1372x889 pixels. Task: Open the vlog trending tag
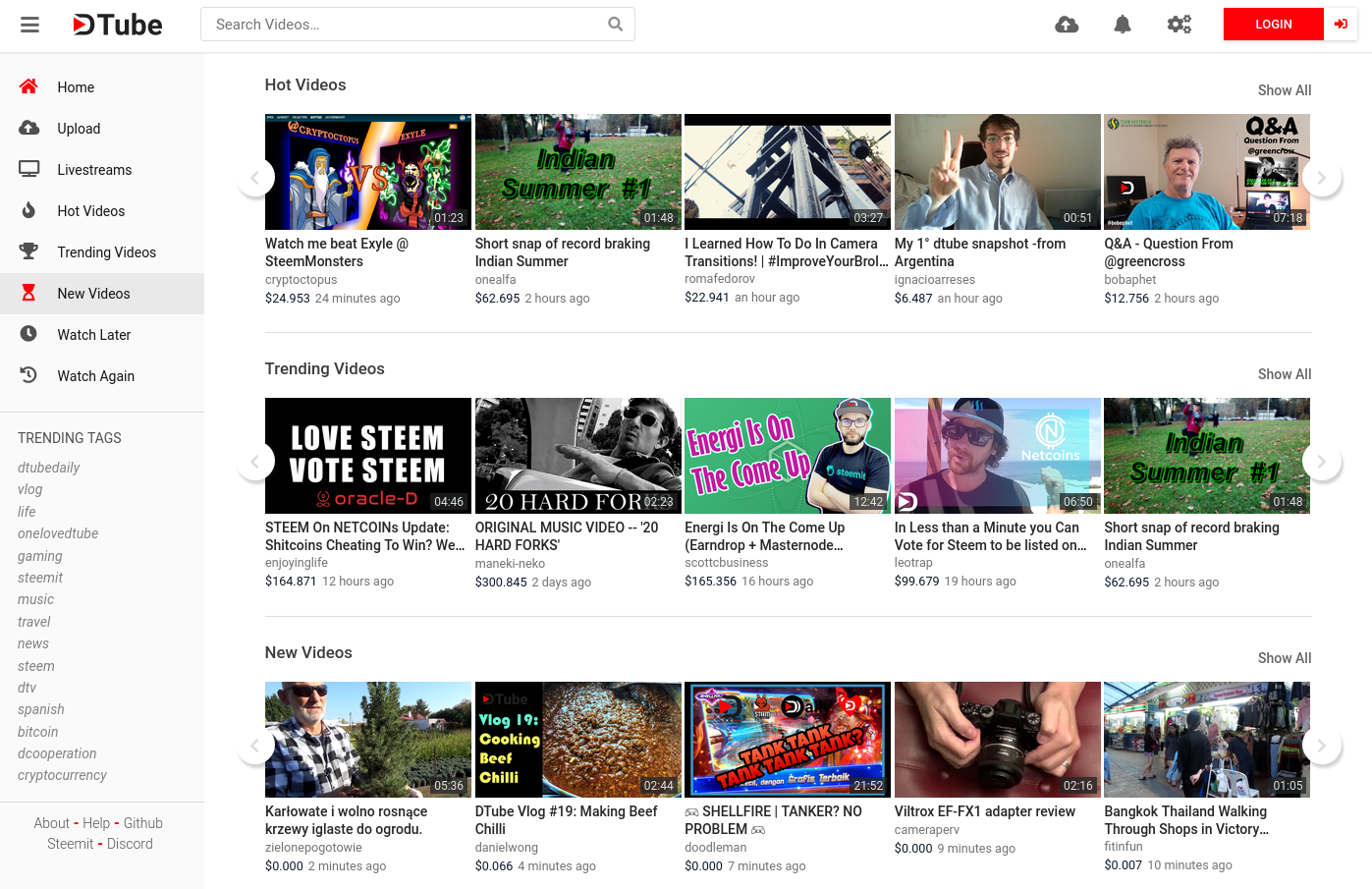point(30,489)
